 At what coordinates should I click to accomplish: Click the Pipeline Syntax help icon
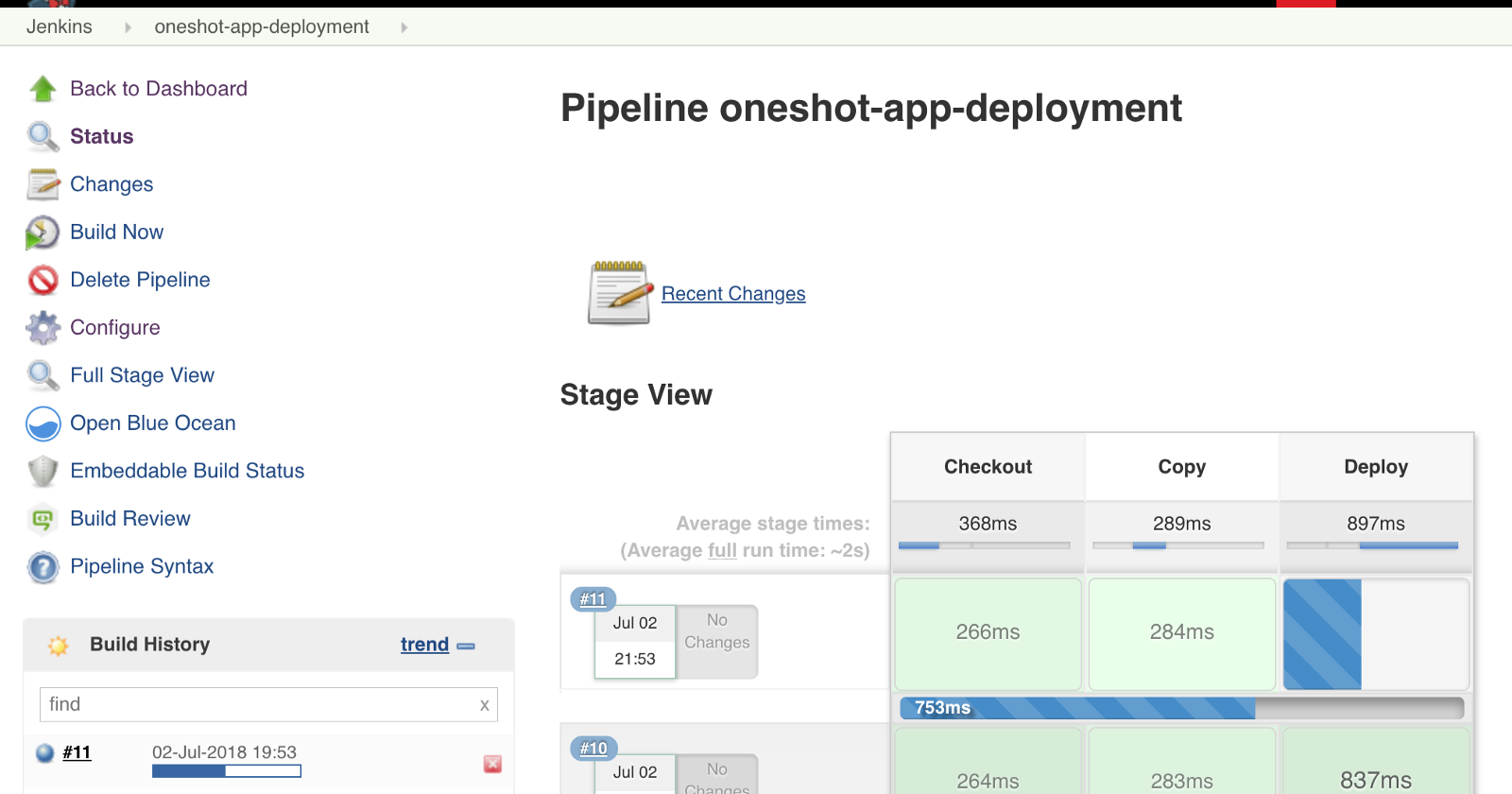click(43, 567)
